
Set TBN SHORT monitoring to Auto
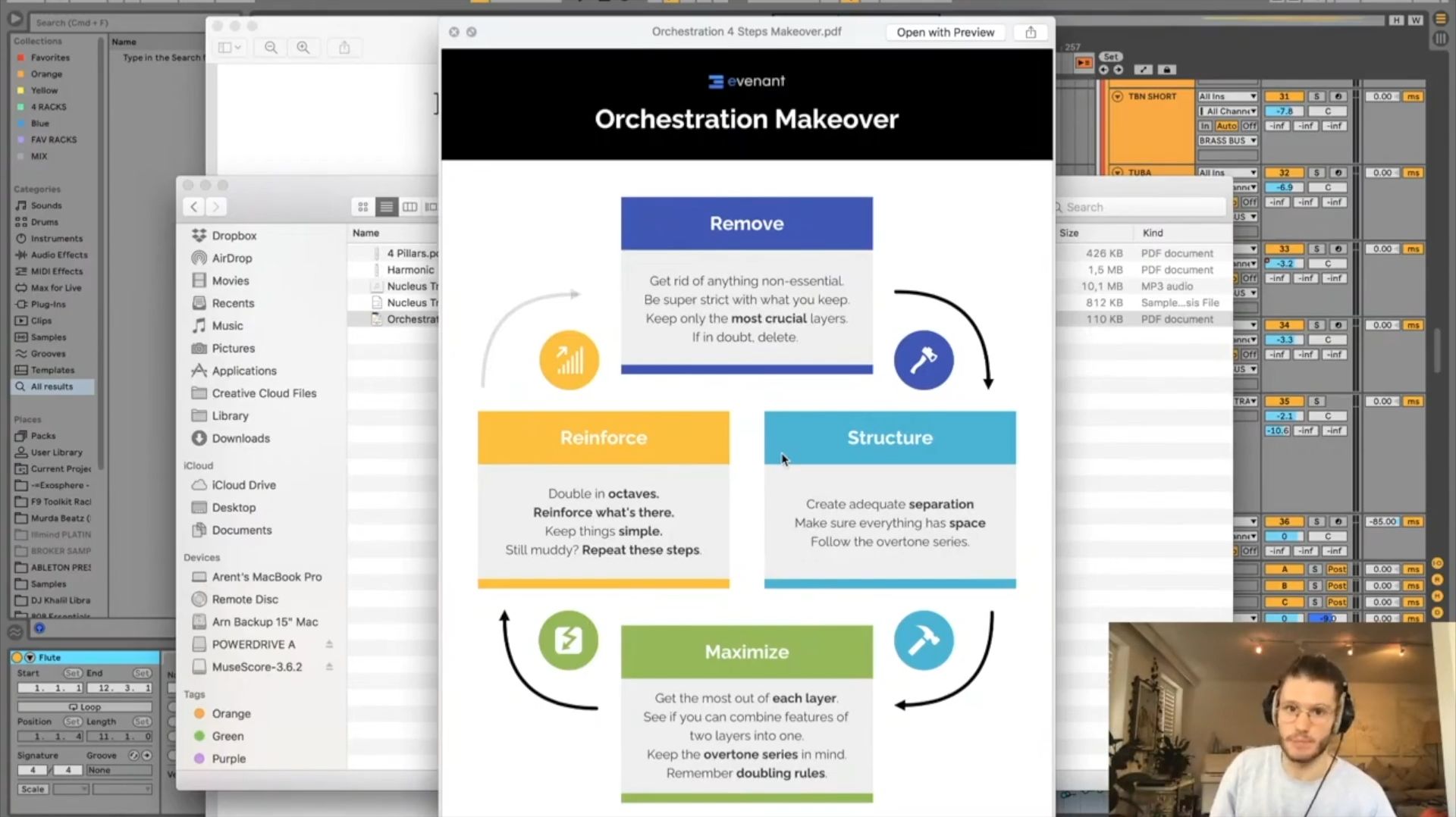(1226, 127)
